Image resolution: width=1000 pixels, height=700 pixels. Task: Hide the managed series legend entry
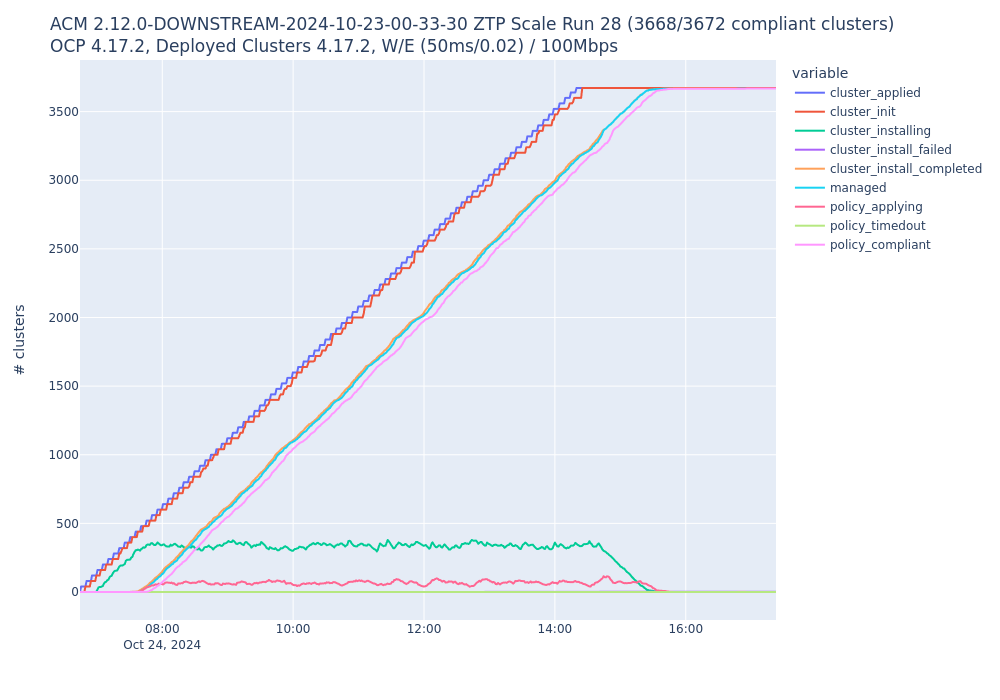click(x=840, y=188)
